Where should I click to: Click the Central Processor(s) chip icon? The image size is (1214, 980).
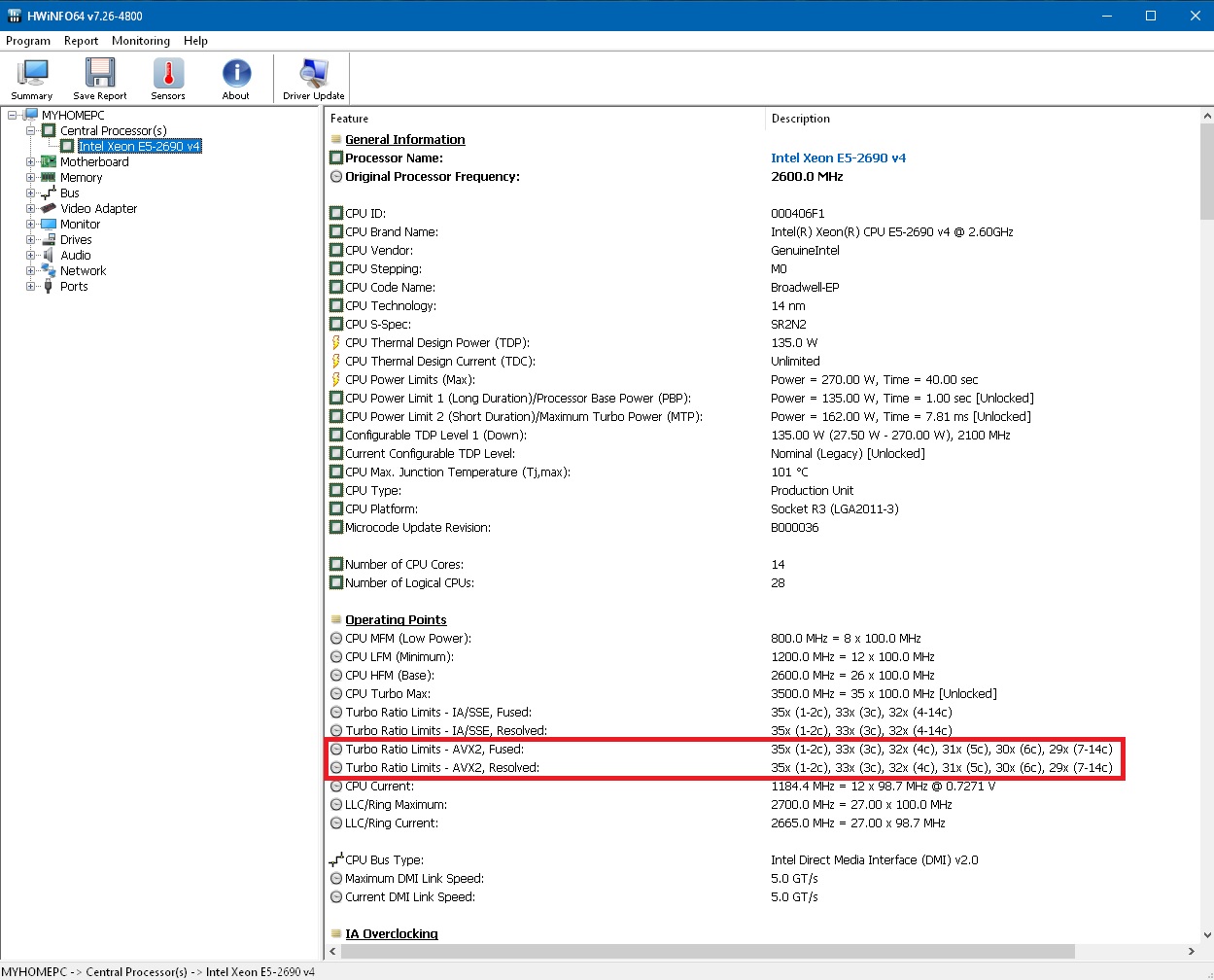[49, 131]
